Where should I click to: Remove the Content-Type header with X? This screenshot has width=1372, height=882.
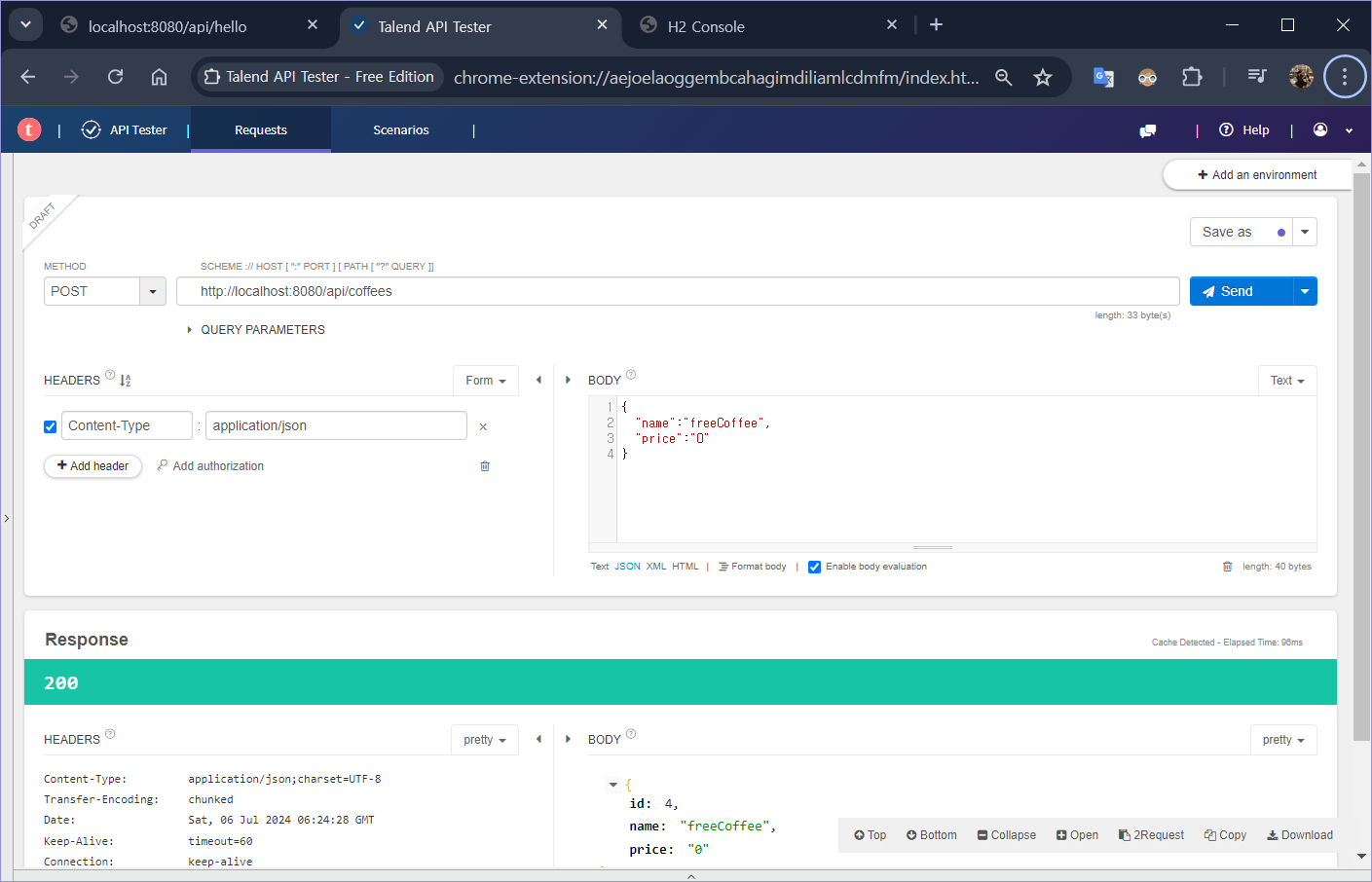coord(483,426)
